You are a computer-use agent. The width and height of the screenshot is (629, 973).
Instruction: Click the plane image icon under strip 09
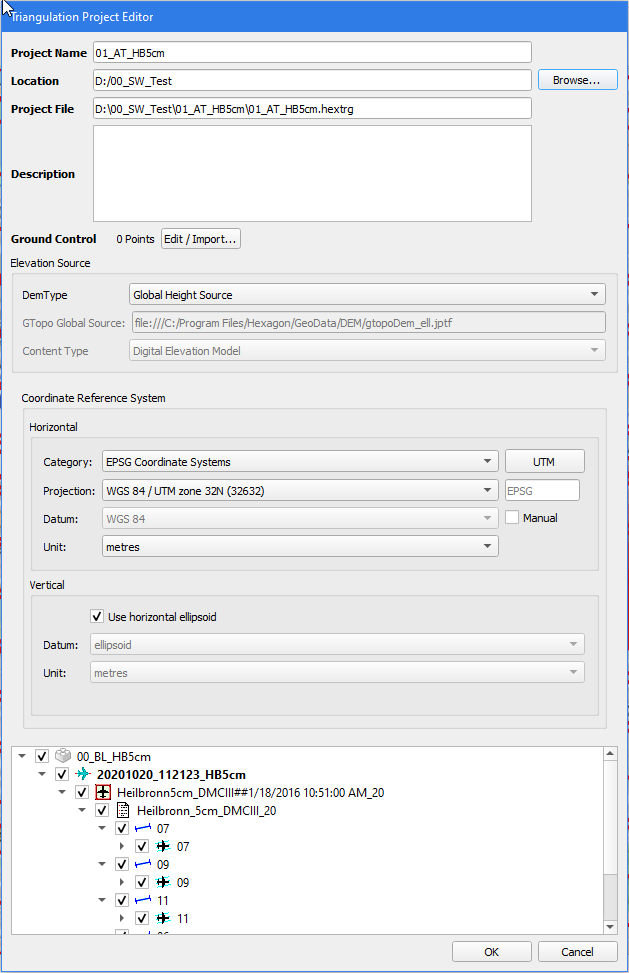(x=162, y=883)
